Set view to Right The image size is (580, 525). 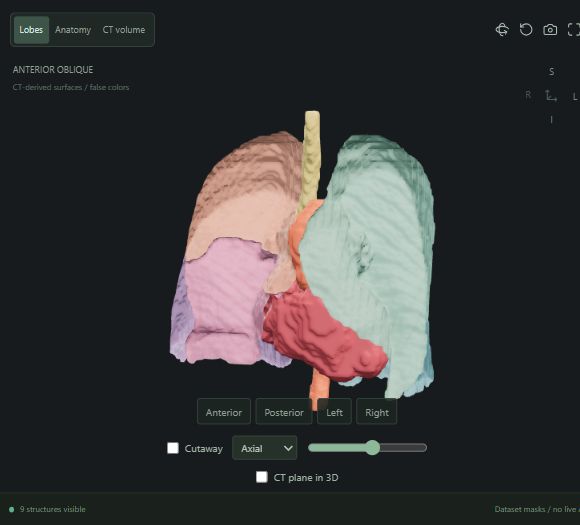pyautogui.click(x=377, y=412)
